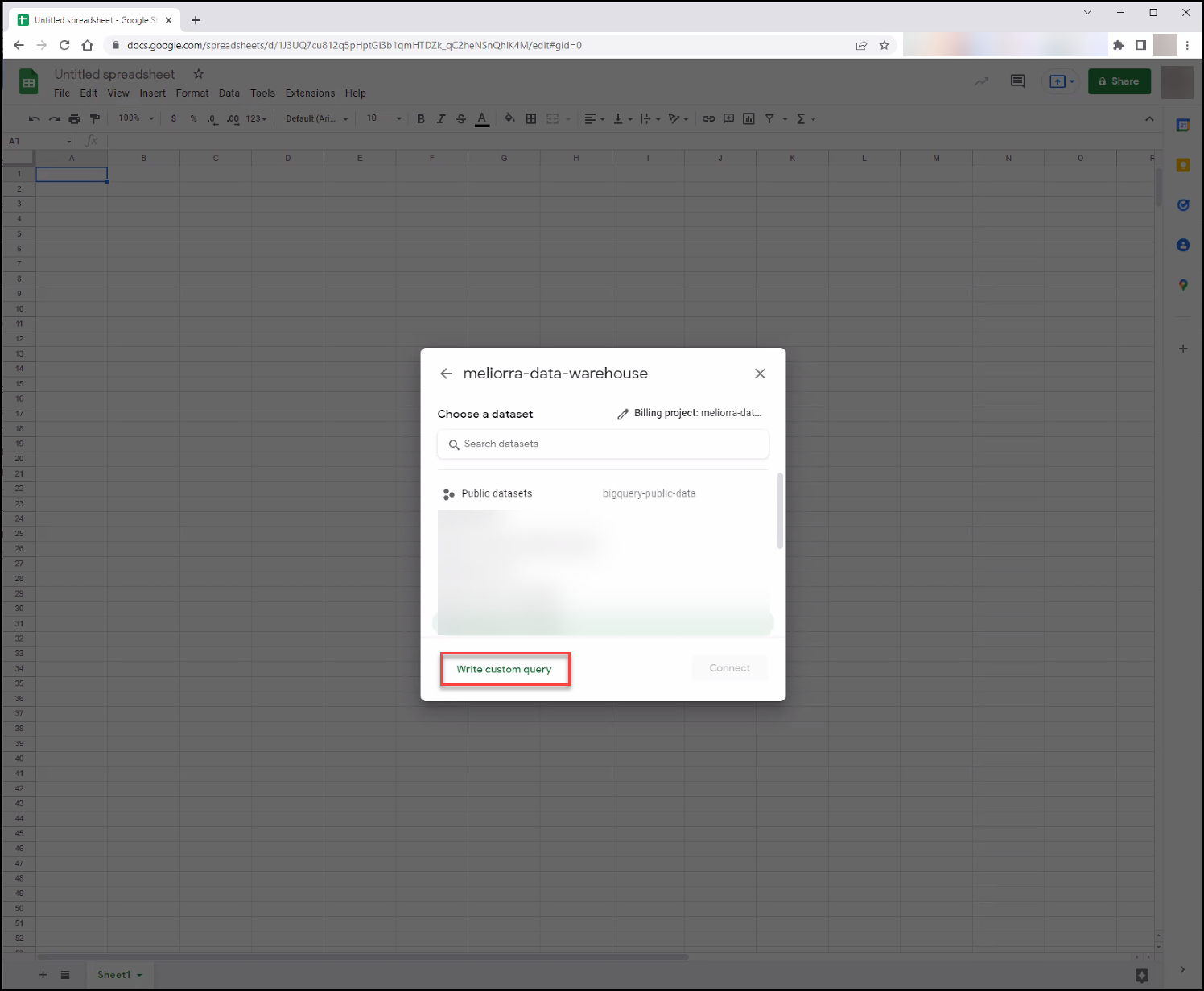This screenshot has height=991, width=1204.
Task: Click the Name box showing A1
Action: point(40,141)
